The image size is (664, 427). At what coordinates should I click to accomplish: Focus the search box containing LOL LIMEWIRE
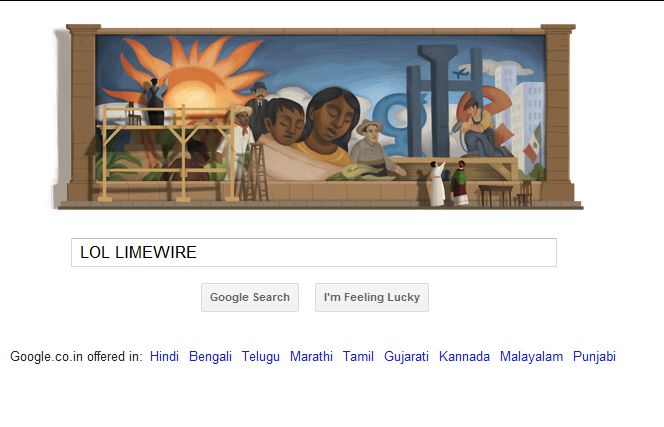pyautogui.click(x=314, y=252)
